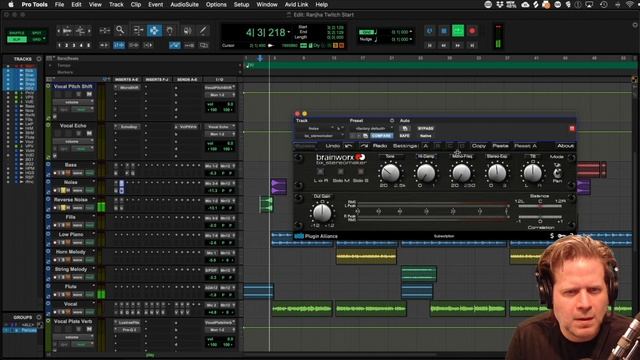Enable Spot edit mode
Screen dimensions: 640x360
coord(37,33)
